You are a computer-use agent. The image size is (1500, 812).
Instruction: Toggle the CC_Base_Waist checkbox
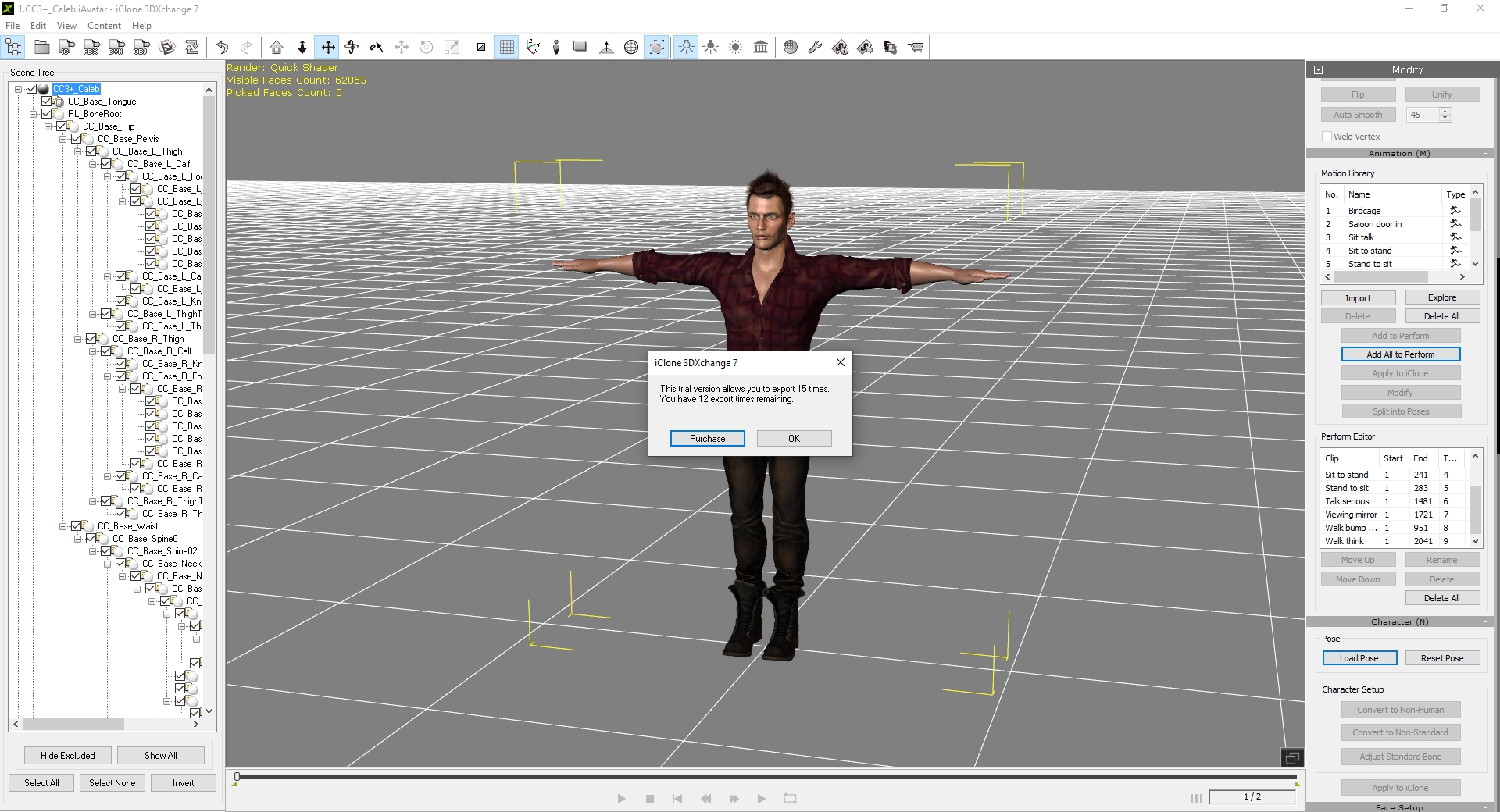(x=77, y=526)
